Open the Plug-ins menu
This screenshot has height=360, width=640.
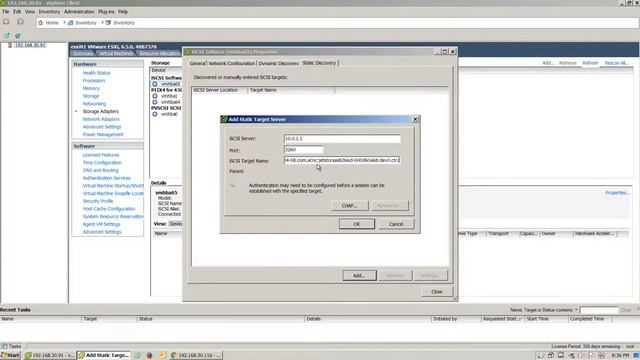pos(106,12)
